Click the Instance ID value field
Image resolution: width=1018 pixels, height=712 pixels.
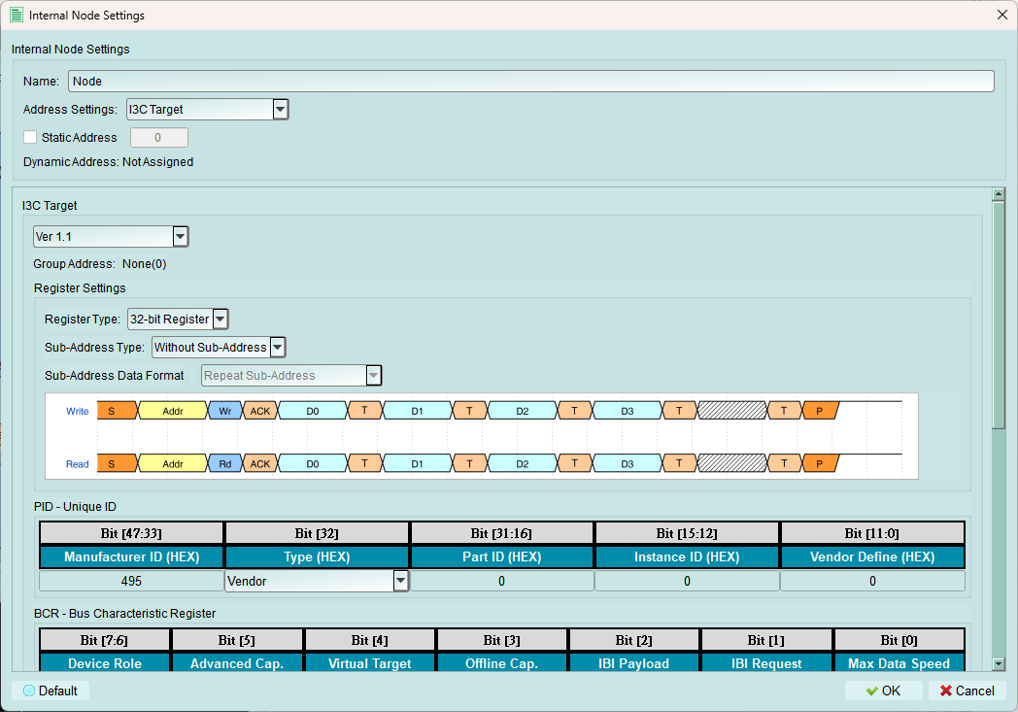point(687,581)
